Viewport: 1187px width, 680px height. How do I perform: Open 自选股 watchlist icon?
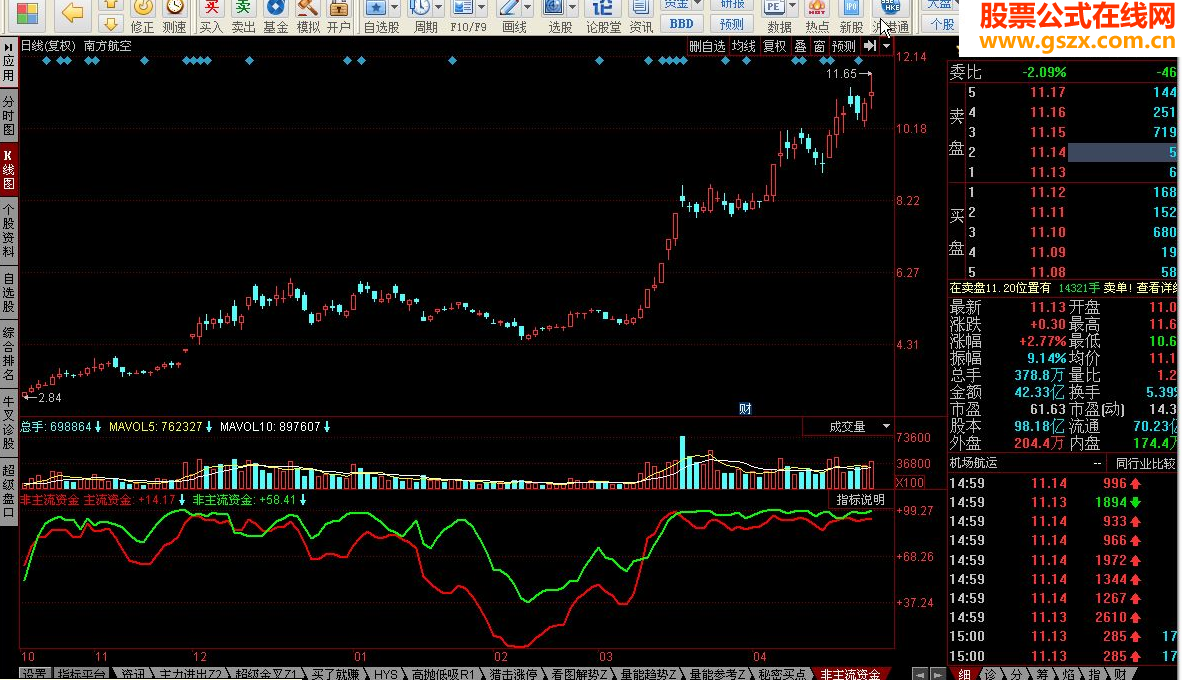point(377,17)
